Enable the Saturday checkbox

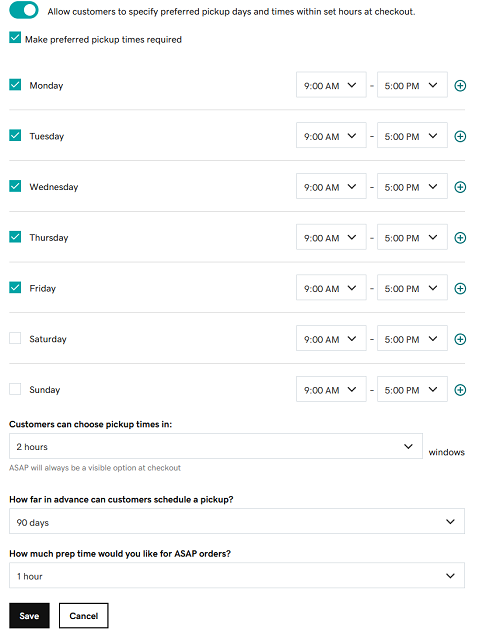point(15,338)
